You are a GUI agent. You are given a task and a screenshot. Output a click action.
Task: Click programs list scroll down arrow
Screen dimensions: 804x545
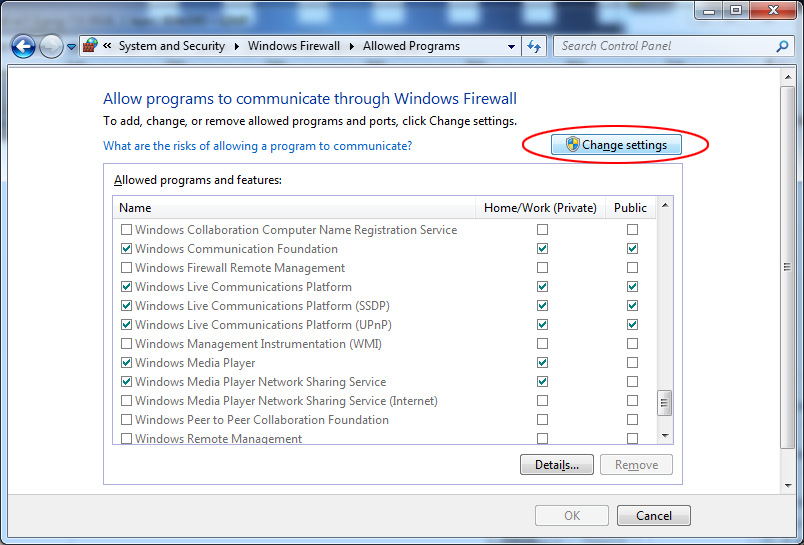pyautogui.click(x=665, y=436)
